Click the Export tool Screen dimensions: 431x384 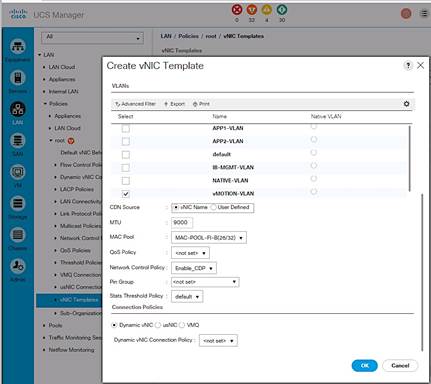(x=174, y=104)
